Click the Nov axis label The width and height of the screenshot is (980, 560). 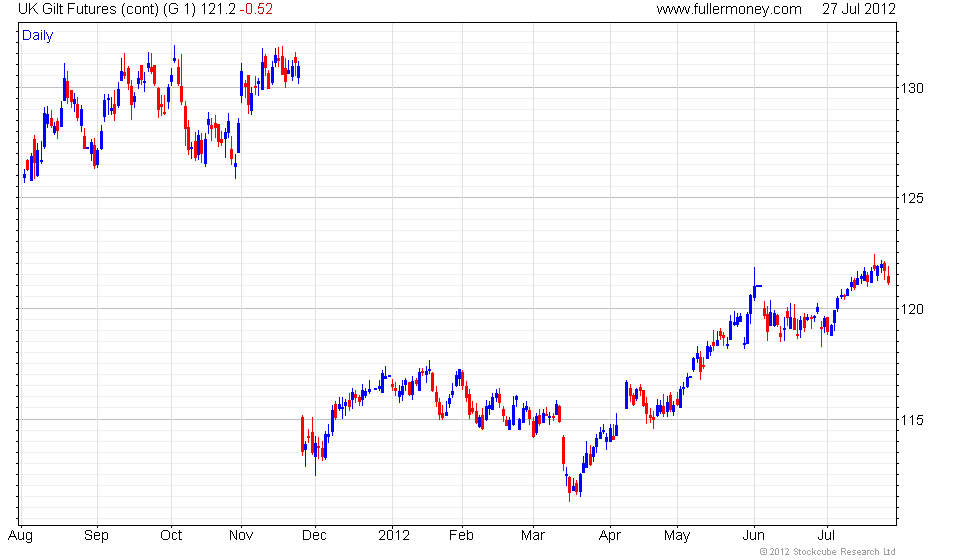pyautogui.click(x=241, y=536)
